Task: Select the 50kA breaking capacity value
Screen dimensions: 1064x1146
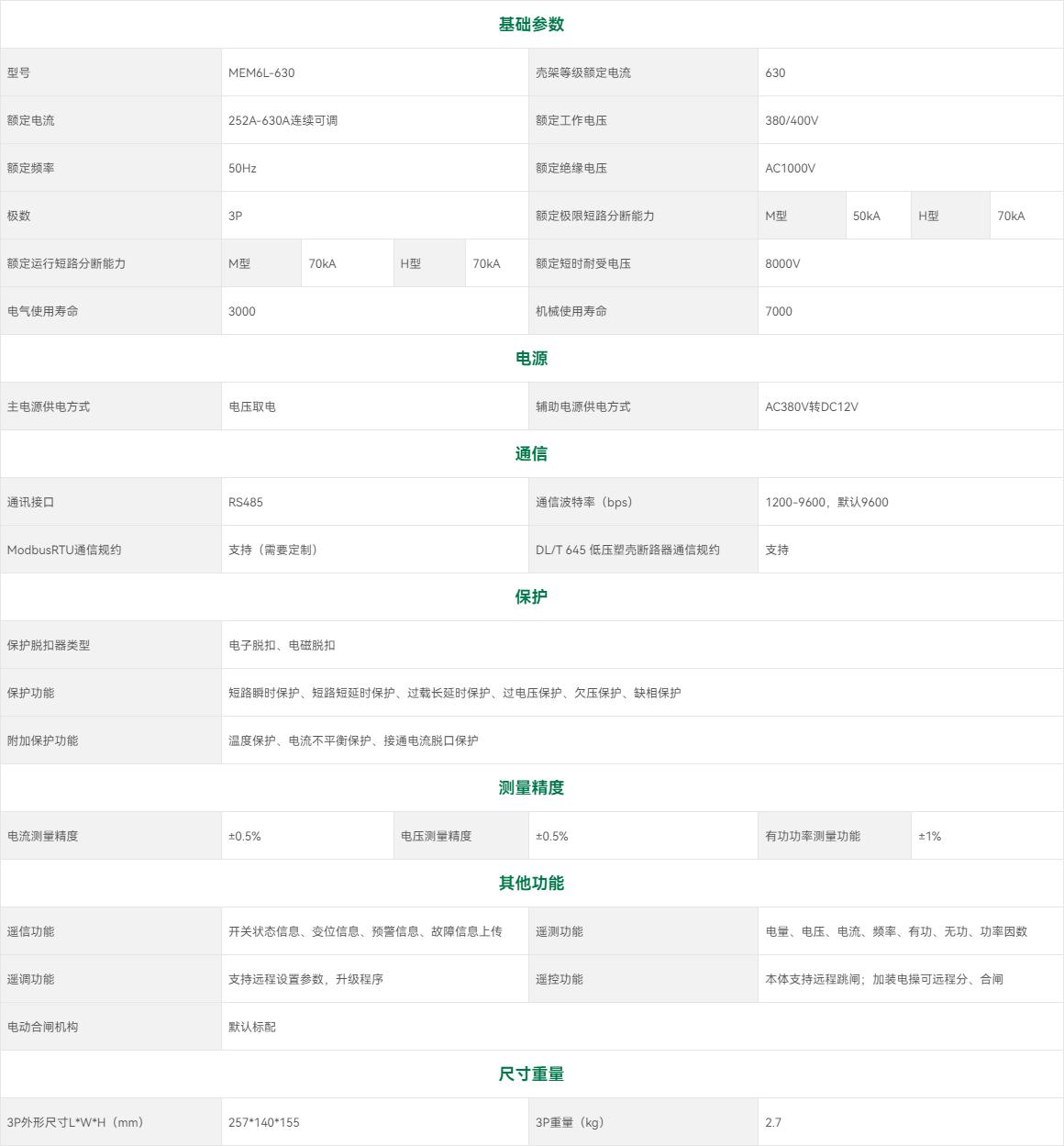Action: 866,217
